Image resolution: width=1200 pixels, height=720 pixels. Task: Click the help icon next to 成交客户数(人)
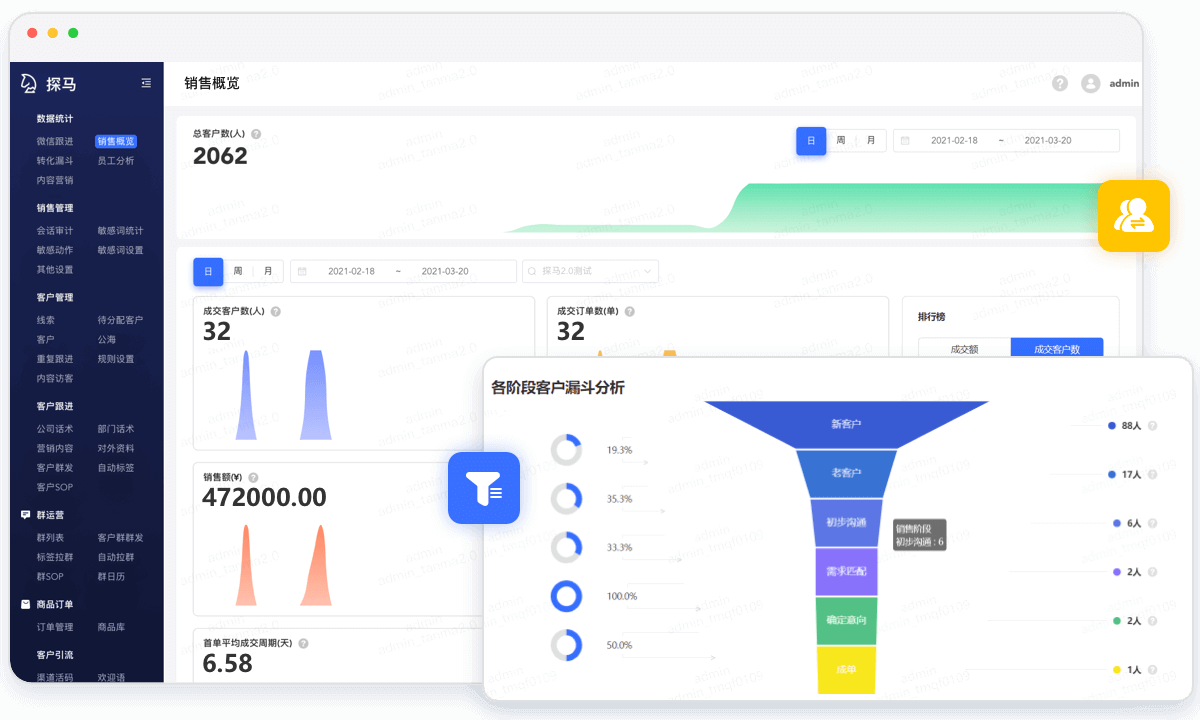coord(276,311)
